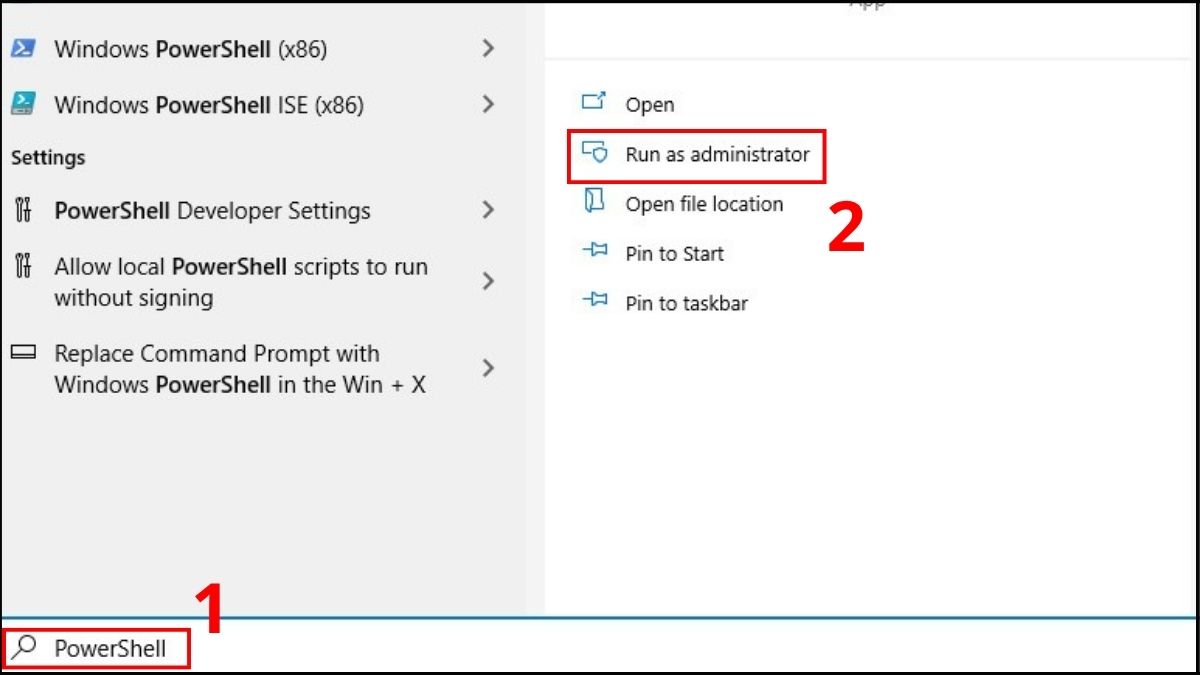Click the PowerShell Developer Settings gear icon

(21, 210)
